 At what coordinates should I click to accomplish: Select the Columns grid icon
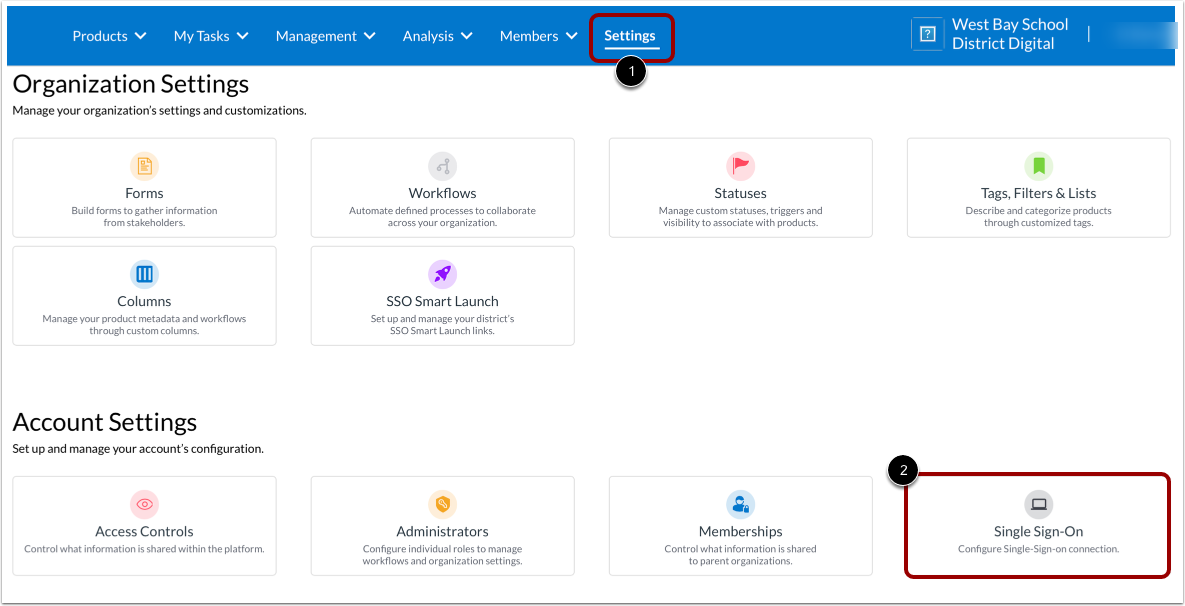coord(144,274)
